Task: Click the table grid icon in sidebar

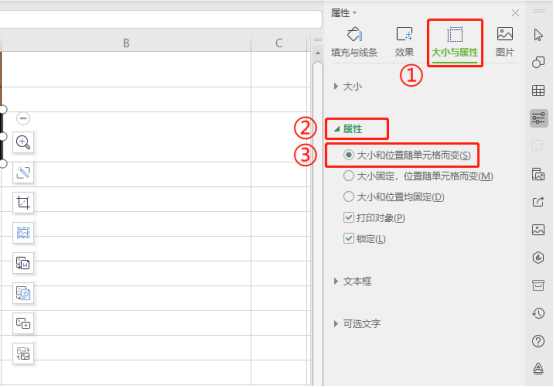Action: tap(538, 90)
